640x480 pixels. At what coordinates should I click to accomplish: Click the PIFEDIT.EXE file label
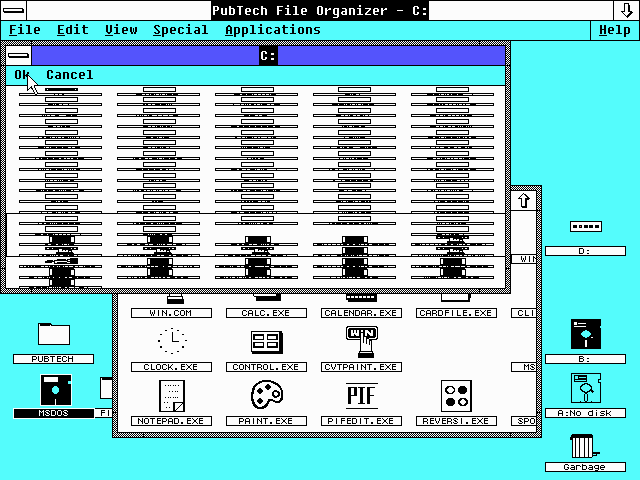click(361, 421)
